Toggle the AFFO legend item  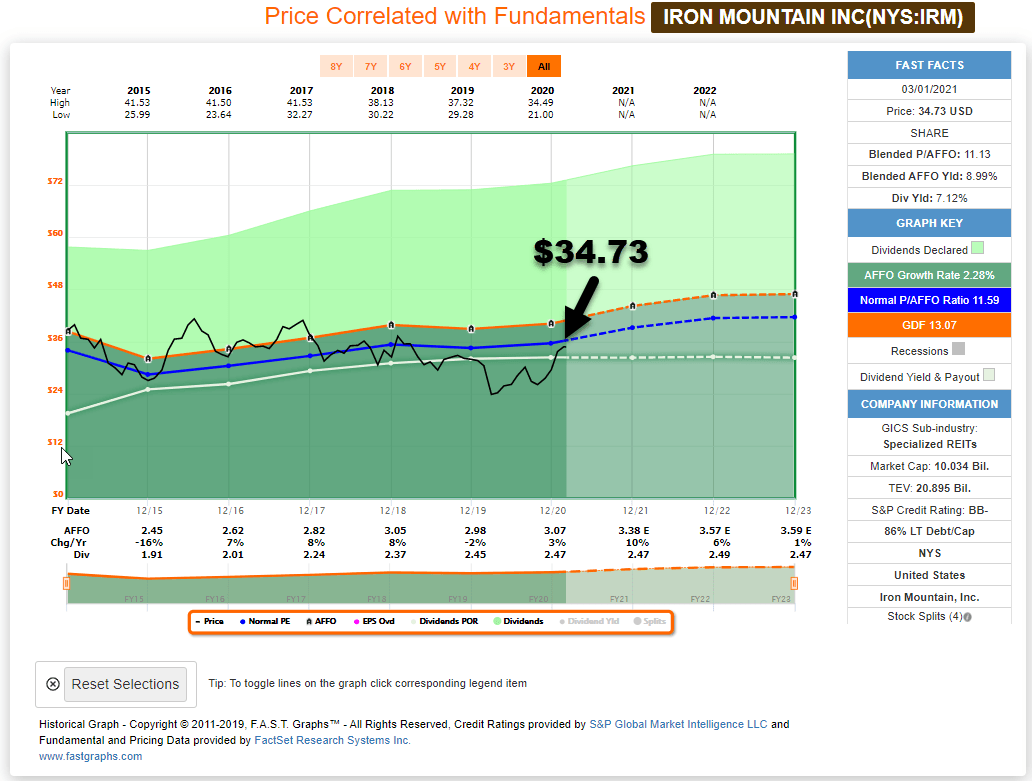321,621
